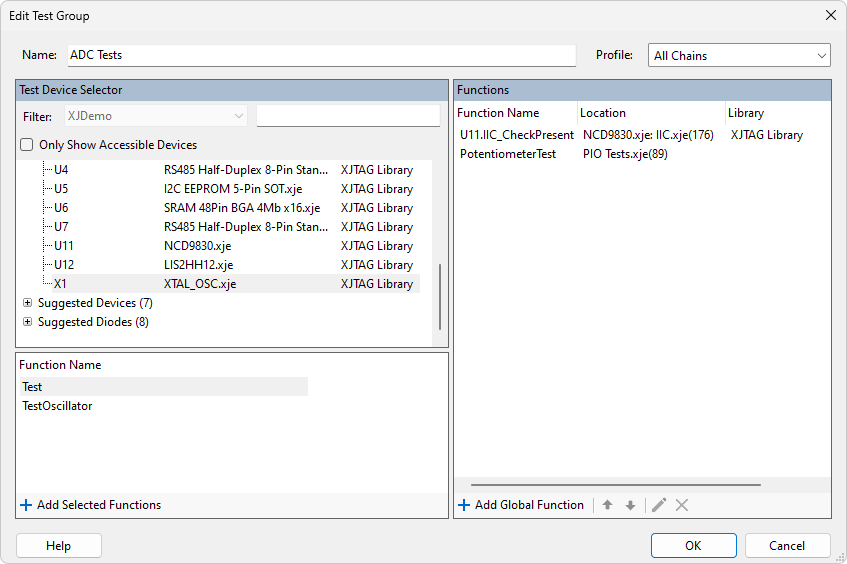This screenshot has width=847, height=564.
Task: Open the Profile dropdown showing All Chains
Action: [739, 56]
